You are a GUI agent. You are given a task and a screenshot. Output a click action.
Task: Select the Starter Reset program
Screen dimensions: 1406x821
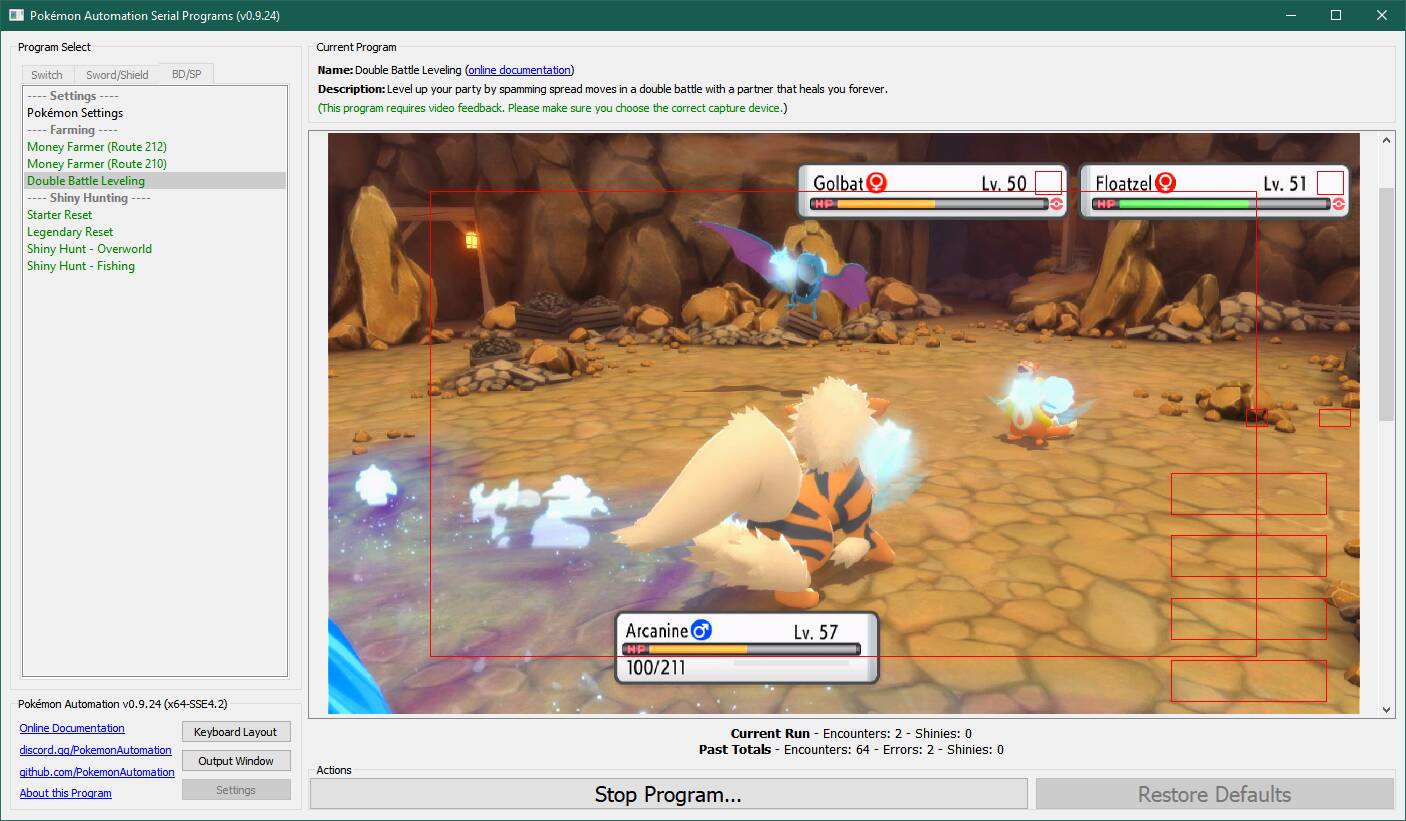tap(60, 215)
